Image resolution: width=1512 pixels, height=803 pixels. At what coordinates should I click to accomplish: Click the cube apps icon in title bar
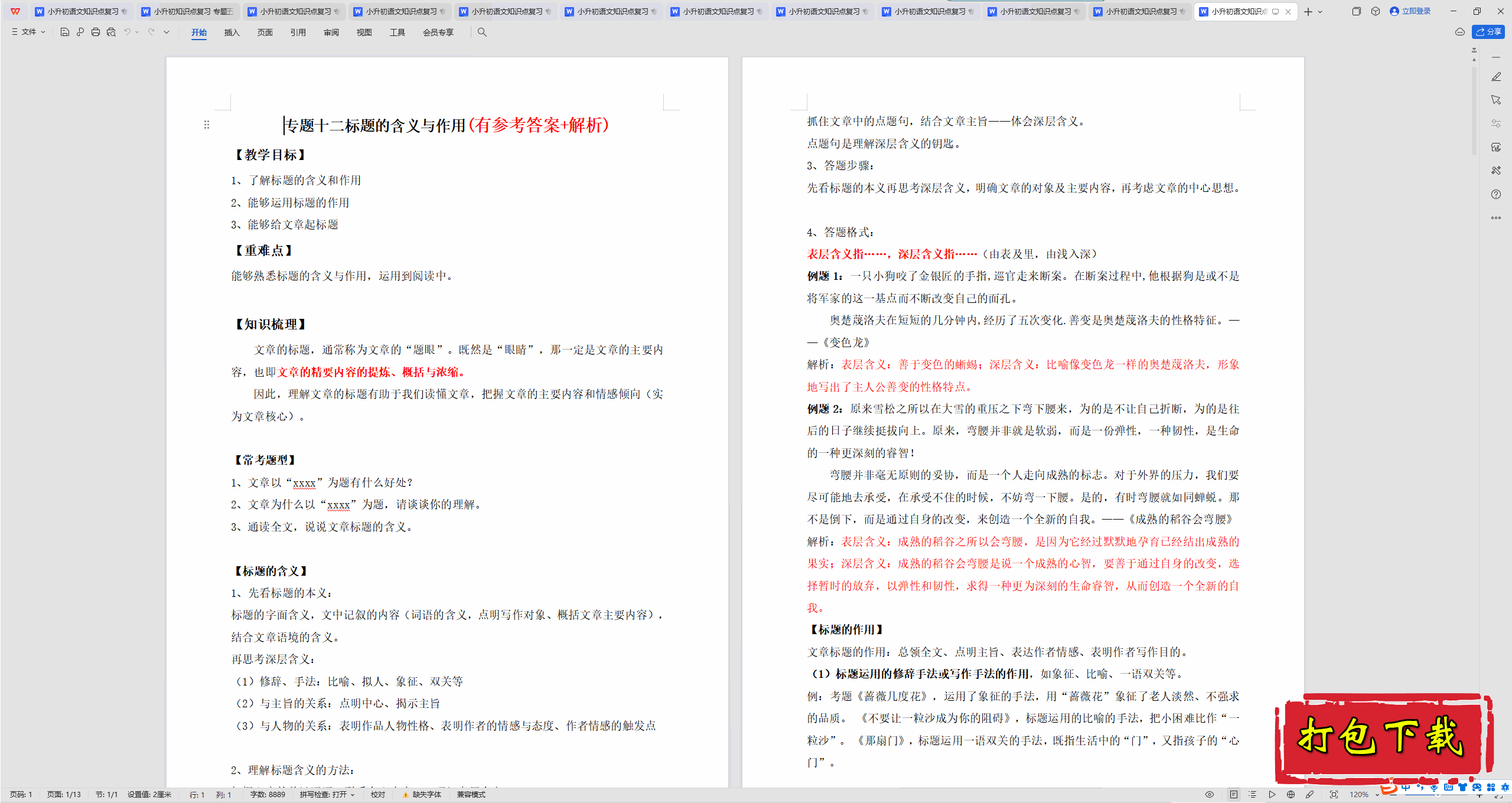pyautogui.click(x=1376, y=11)
